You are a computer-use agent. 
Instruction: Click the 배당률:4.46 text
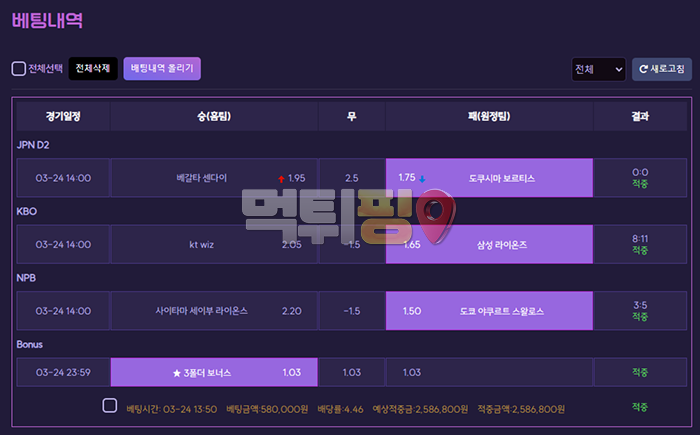click(340, 409)
